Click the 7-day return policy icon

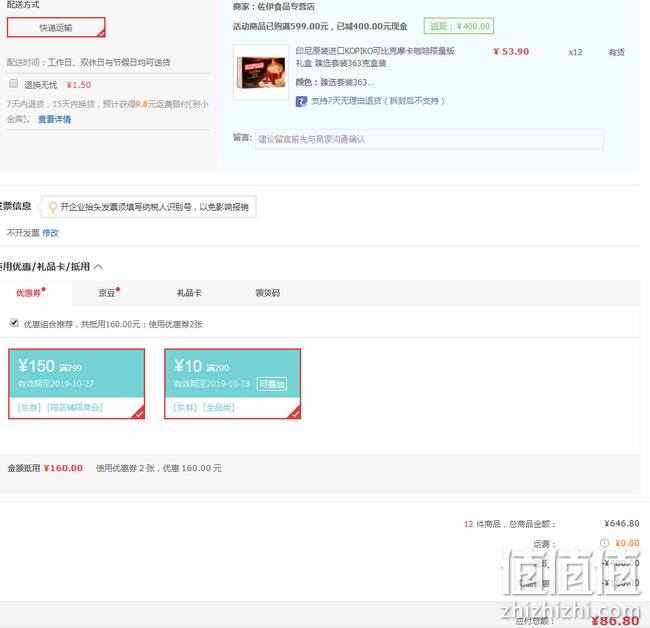(301, 101)
